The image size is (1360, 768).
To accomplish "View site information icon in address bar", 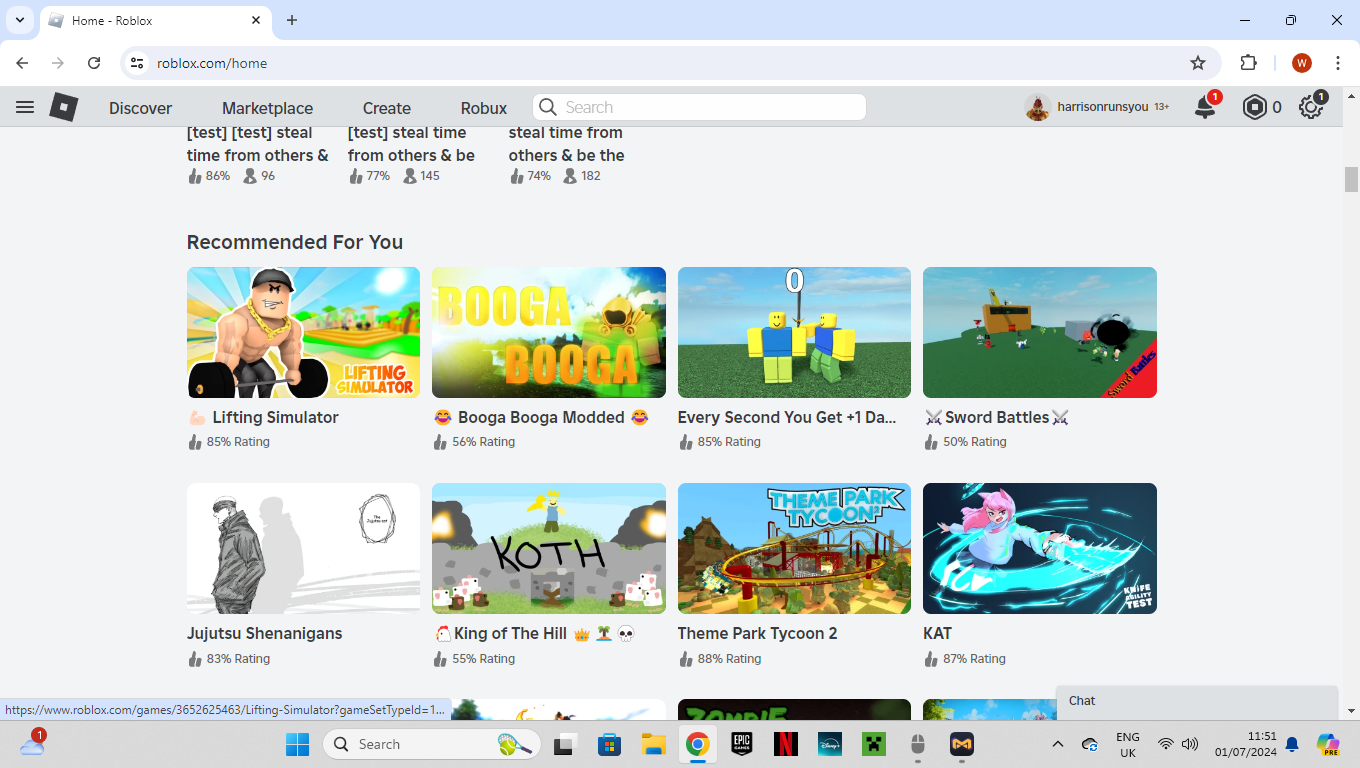I will [138, 63].
